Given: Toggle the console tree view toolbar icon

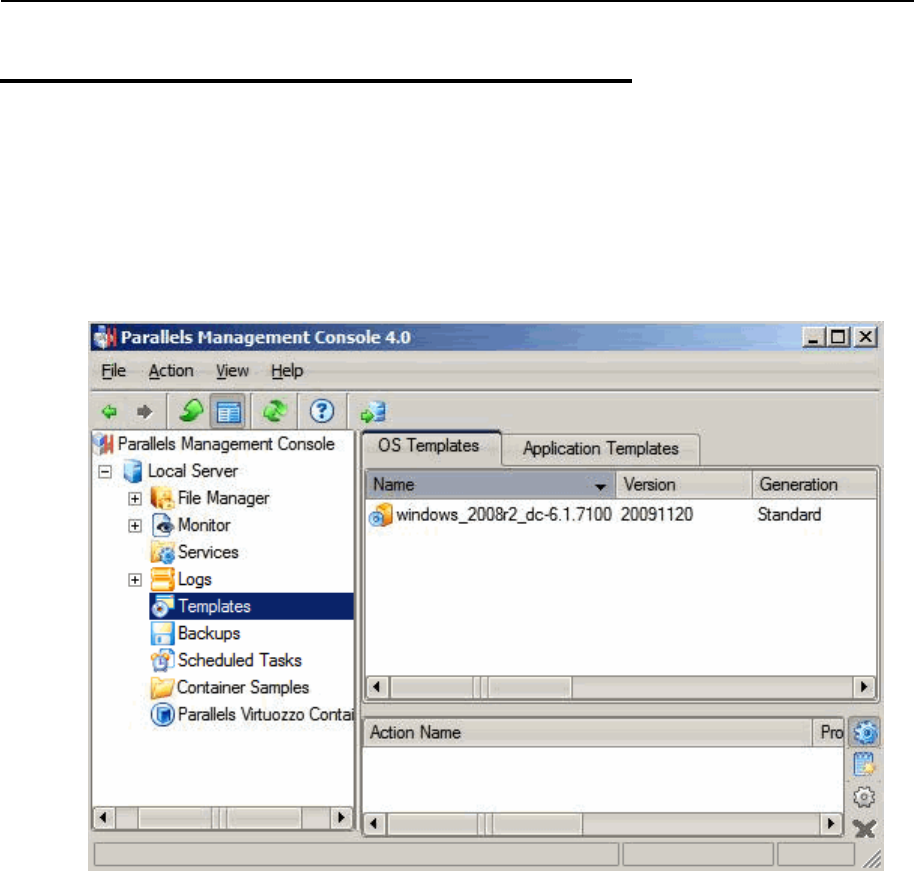Looking at the screenshot, I should (228, 412).
